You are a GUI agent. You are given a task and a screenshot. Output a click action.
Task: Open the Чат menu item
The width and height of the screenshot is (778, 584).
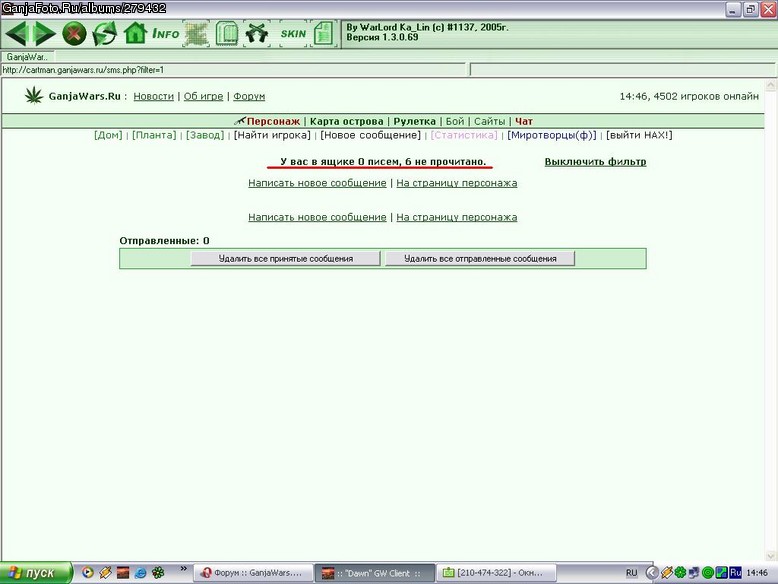tap(523, 121)
